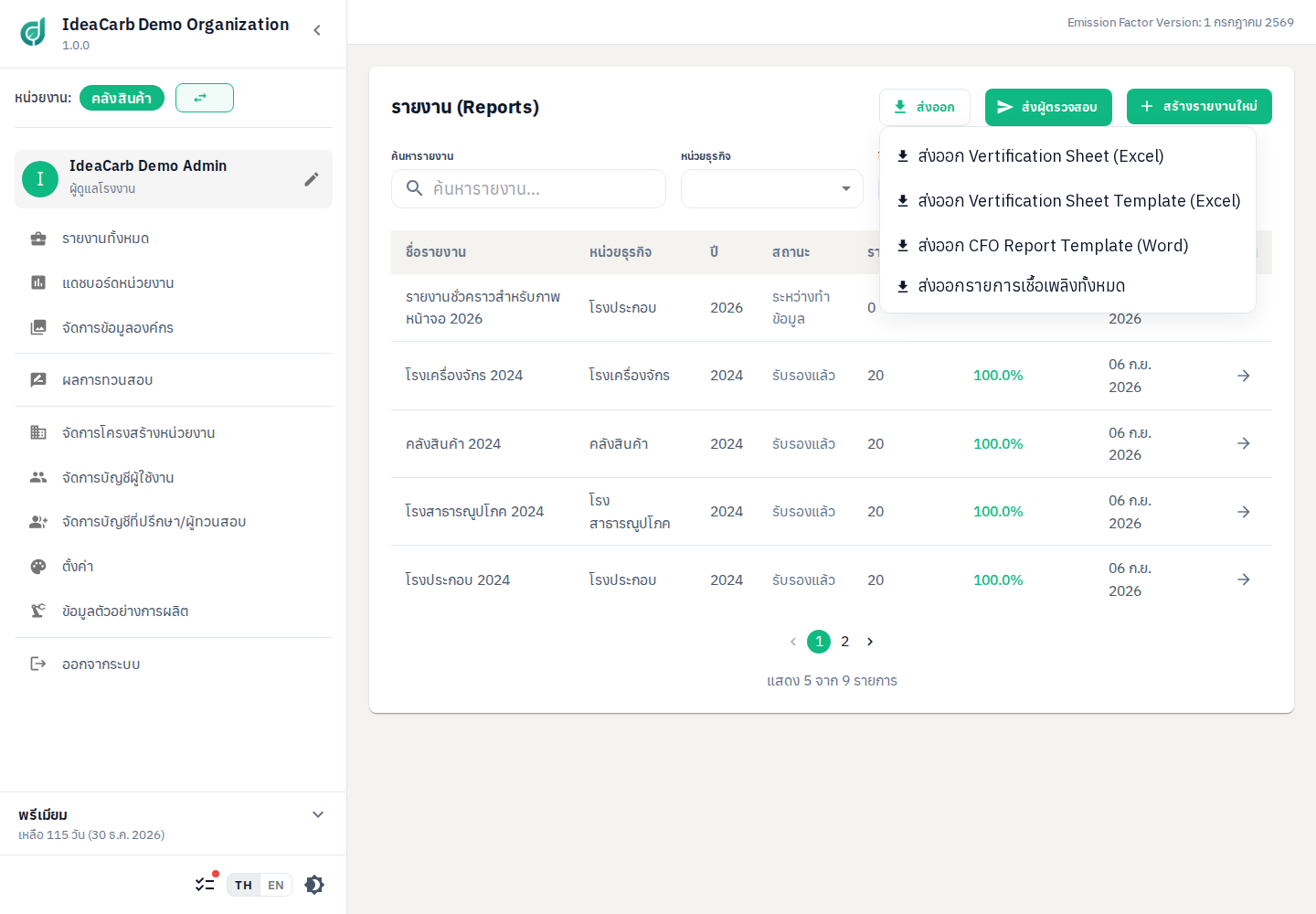1316x914 pixels.
Task: Collapse the sidebar with the chevron arrow
Action: click(x=317, y=30)
